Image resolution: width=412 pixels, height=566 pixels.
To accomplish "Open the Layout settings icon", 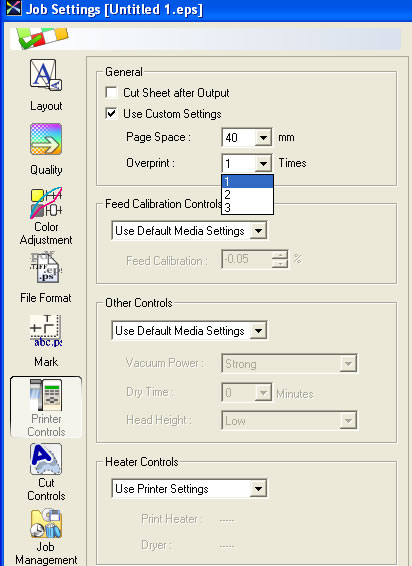I will tap(46, 75).
